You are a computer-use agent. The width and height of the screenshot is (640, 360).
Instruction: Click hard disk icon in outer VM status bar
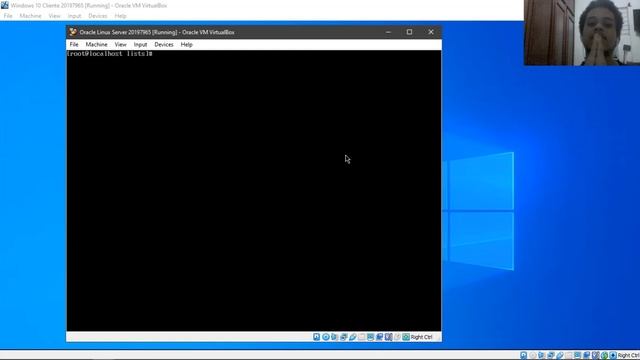coord(524,356)
